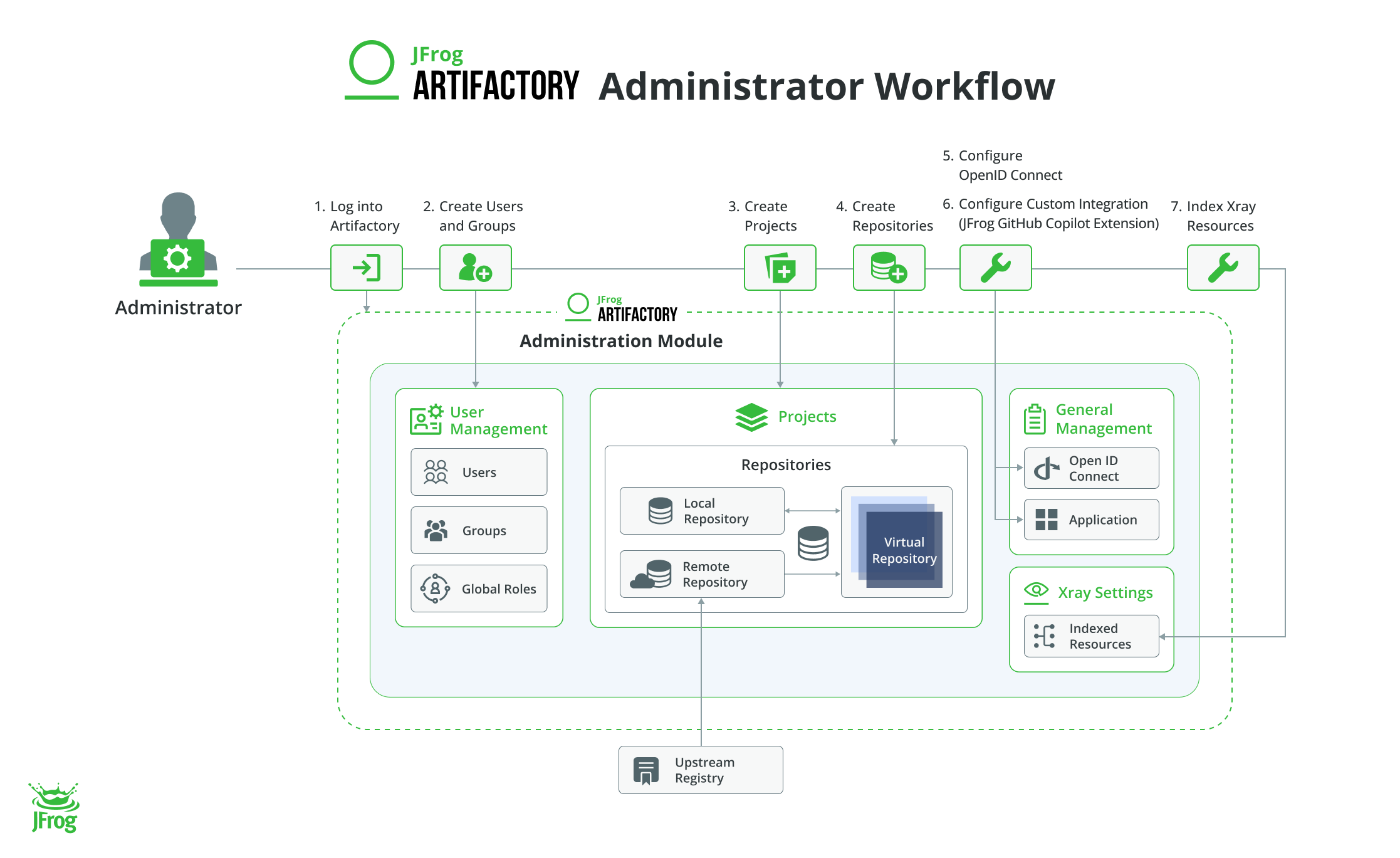
Task: Click the Configure OpenID wrench icon
Action: pyautogui.click(x=995, y=268)
